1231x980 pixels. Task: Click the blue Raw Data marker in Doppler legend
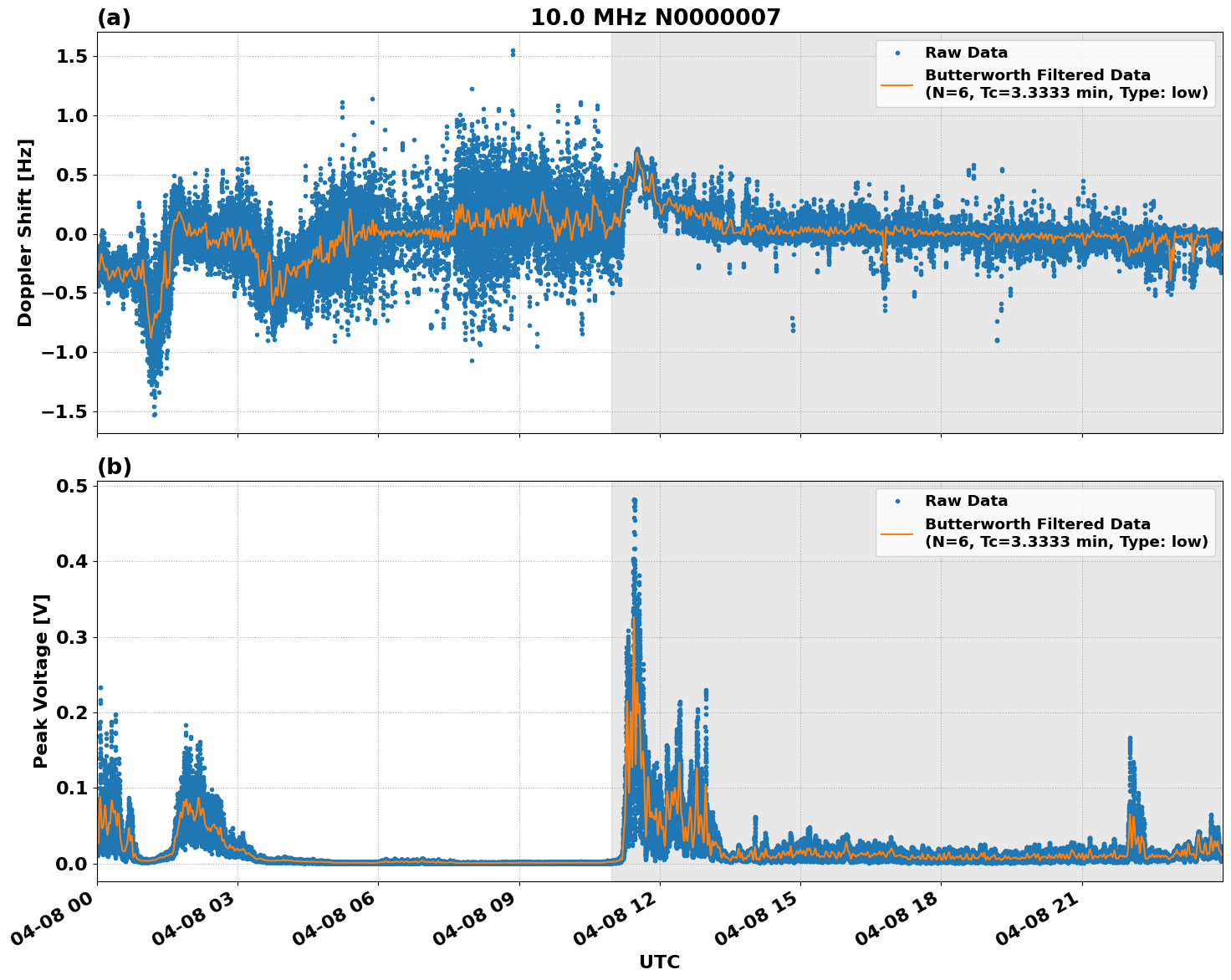897,54
